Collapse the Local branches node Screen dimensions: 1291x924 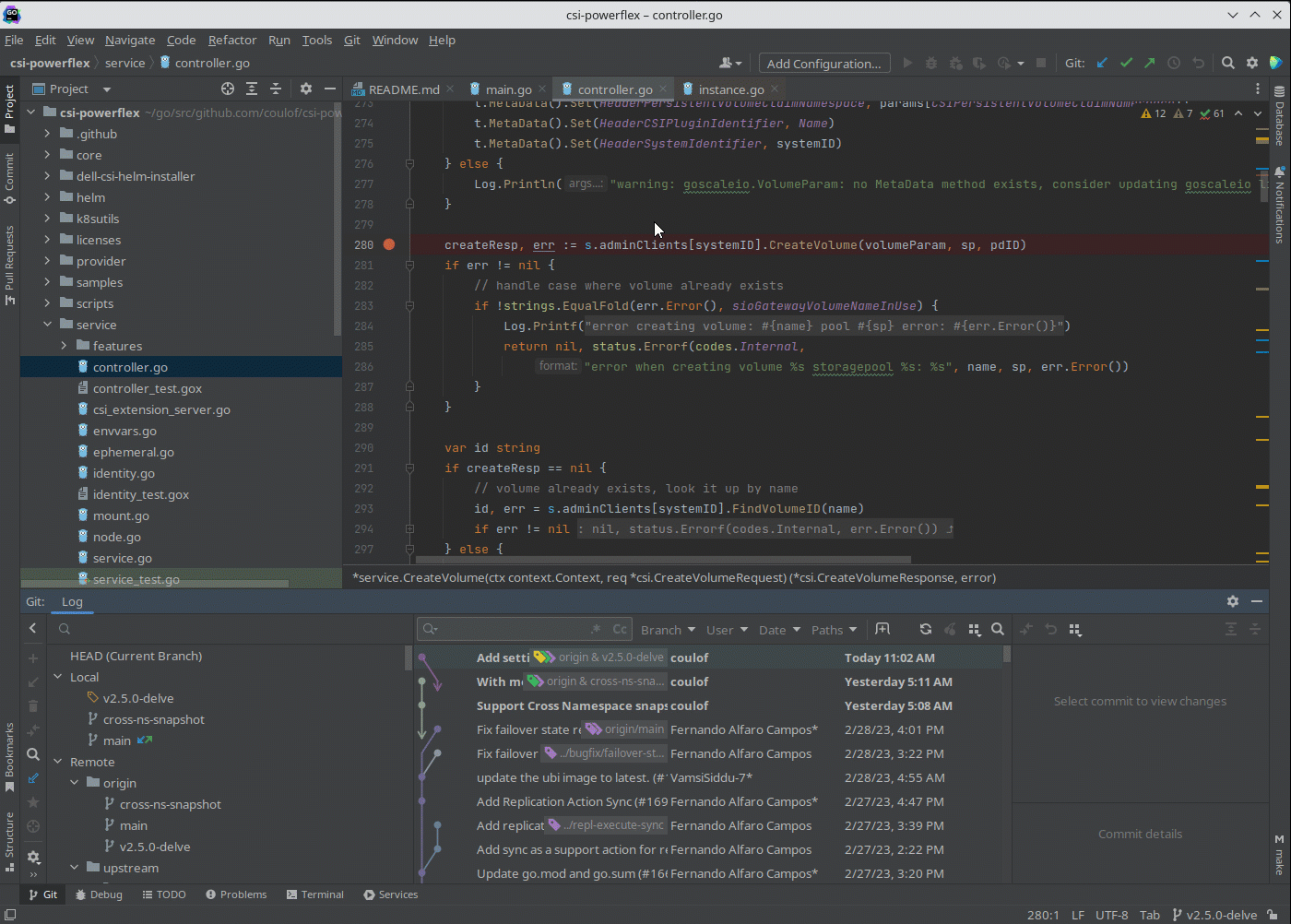point(55,676)
